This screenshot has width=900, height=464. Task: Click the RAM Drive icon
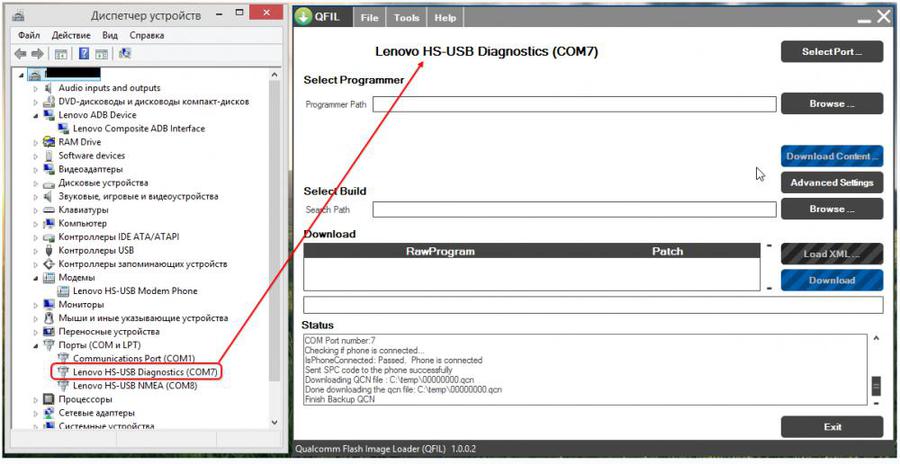[x=49, y=142]
